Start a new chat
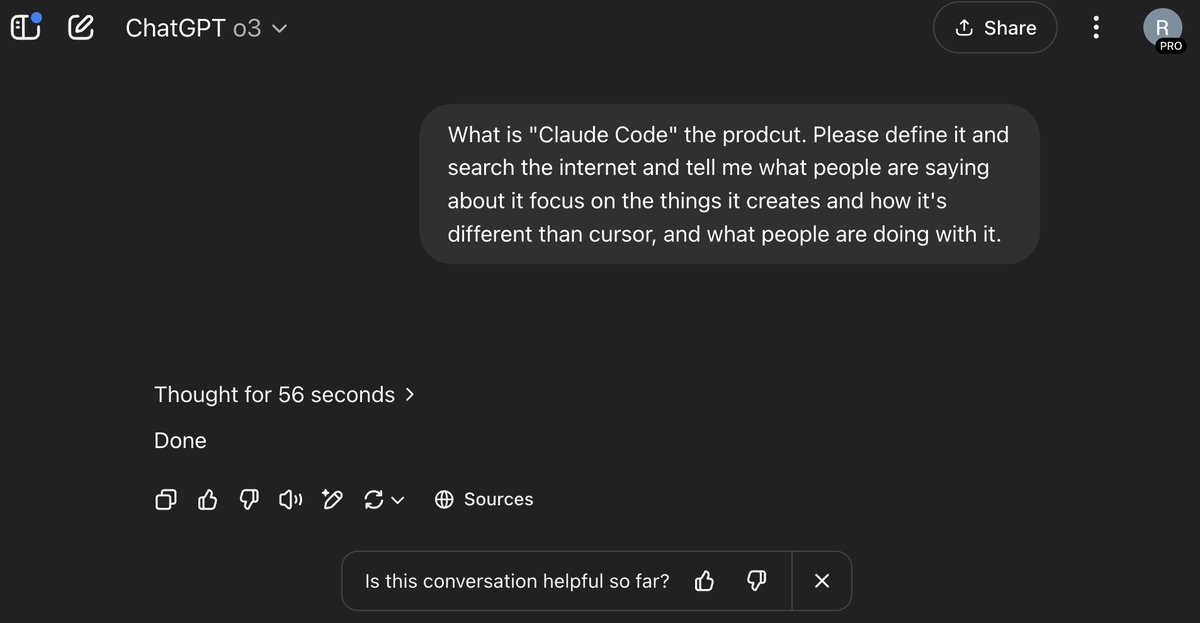1200x623 pixels. [81, 28]
